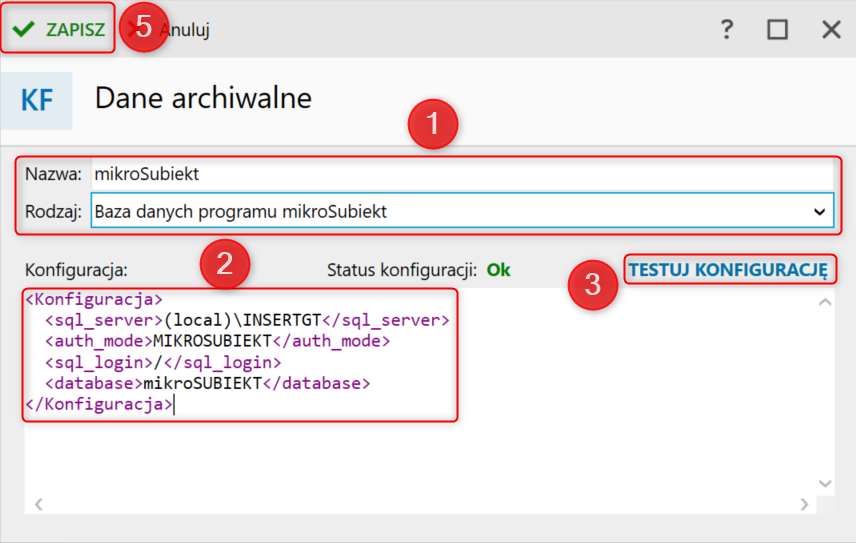Click the Konfiguracja: label above the editor

coord(76,270)
